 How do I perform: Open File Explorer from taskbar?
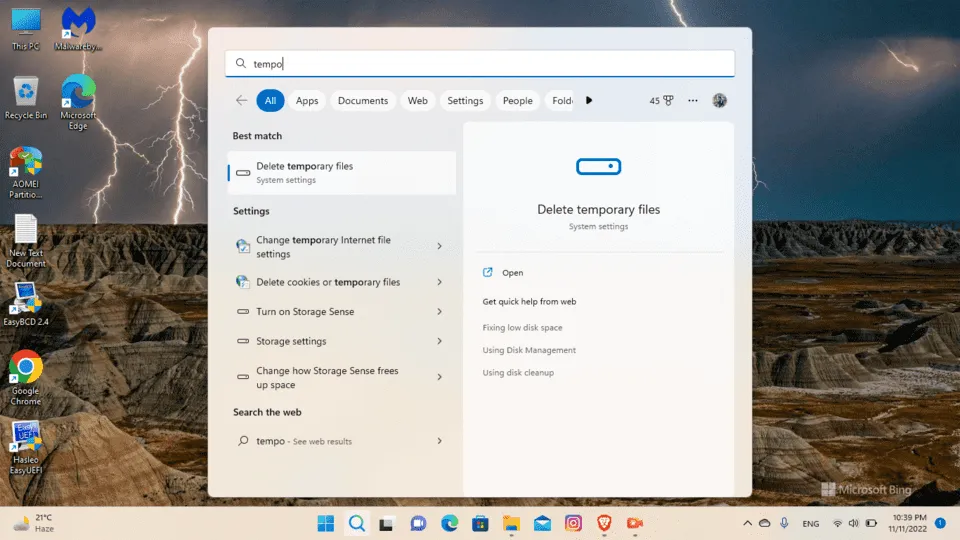tap(511, 523)
